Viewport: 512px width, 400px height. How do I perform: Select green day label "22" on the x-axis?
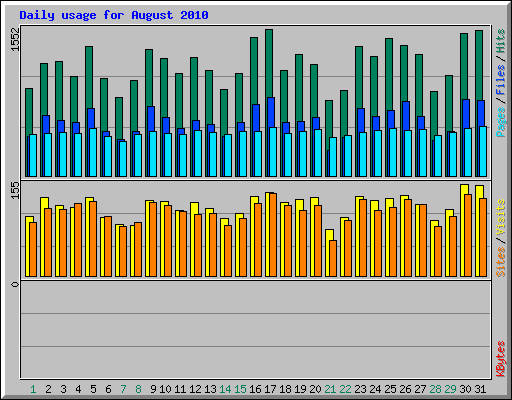click(345, 389)
